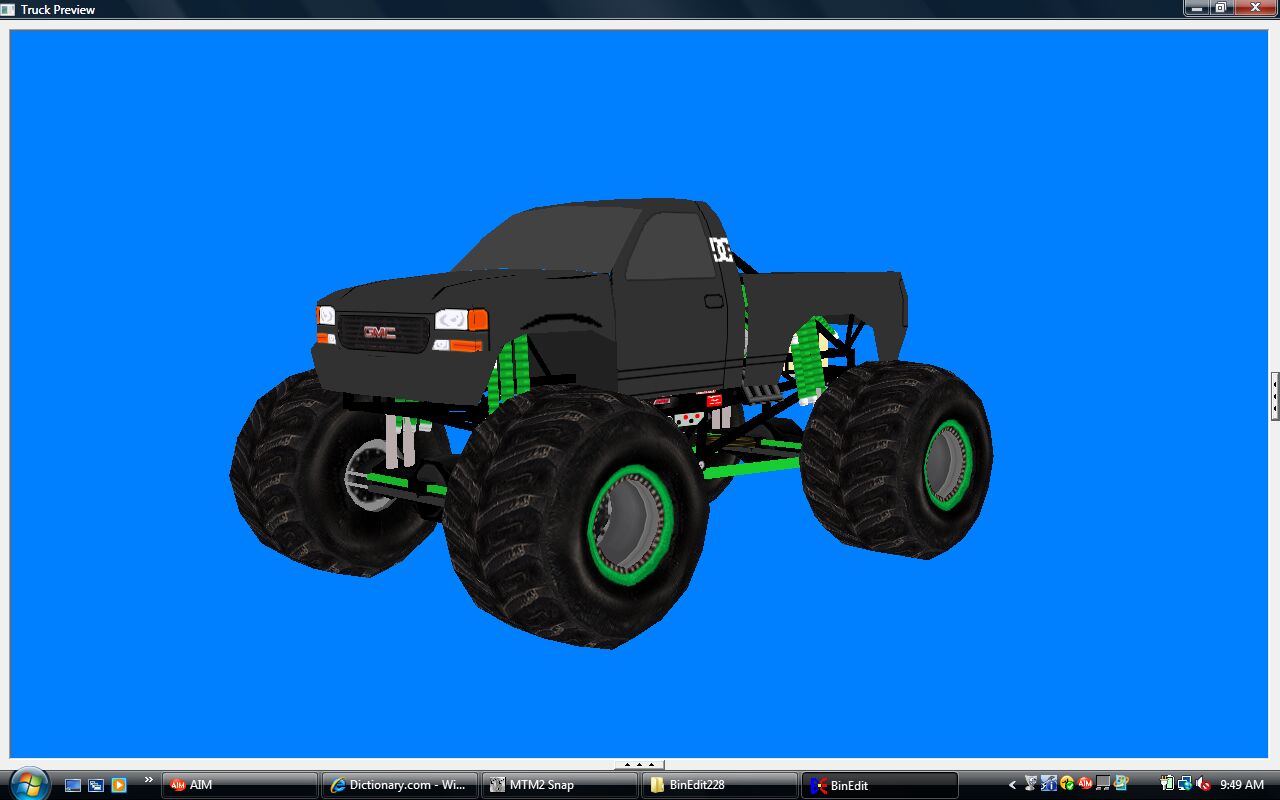Viewport: 1280px width, 800px height.
Task: Restore down the Truck Preview window
Action: (1221, 8)
